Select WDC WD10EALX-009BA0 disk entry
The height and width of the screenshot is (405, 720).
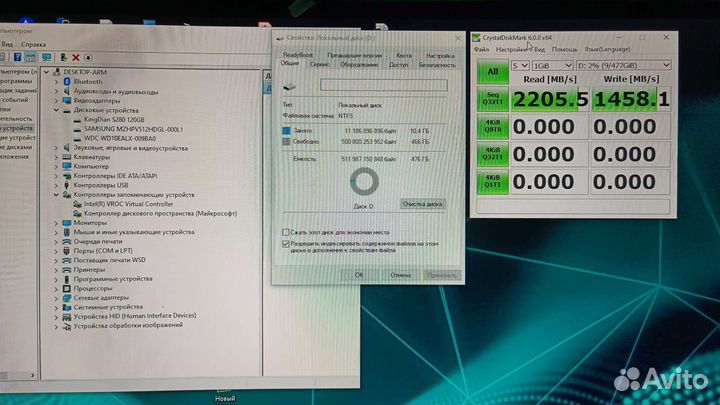tap(120, 138)
